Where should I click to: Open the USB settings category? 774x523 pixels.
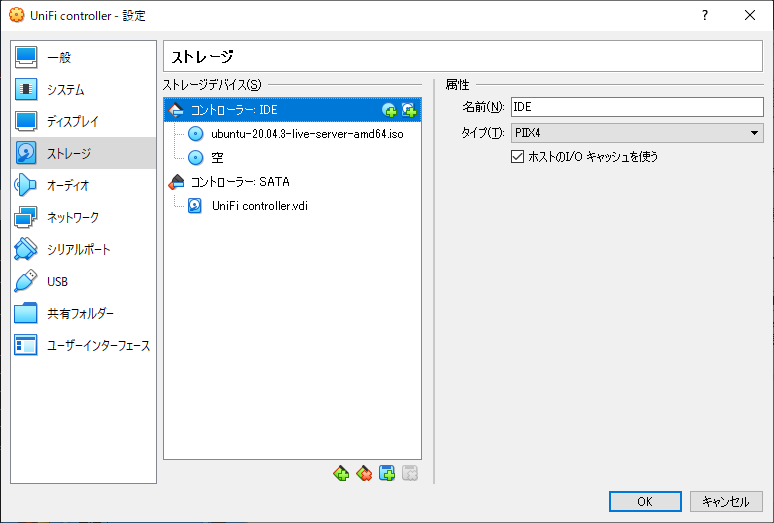83,281
